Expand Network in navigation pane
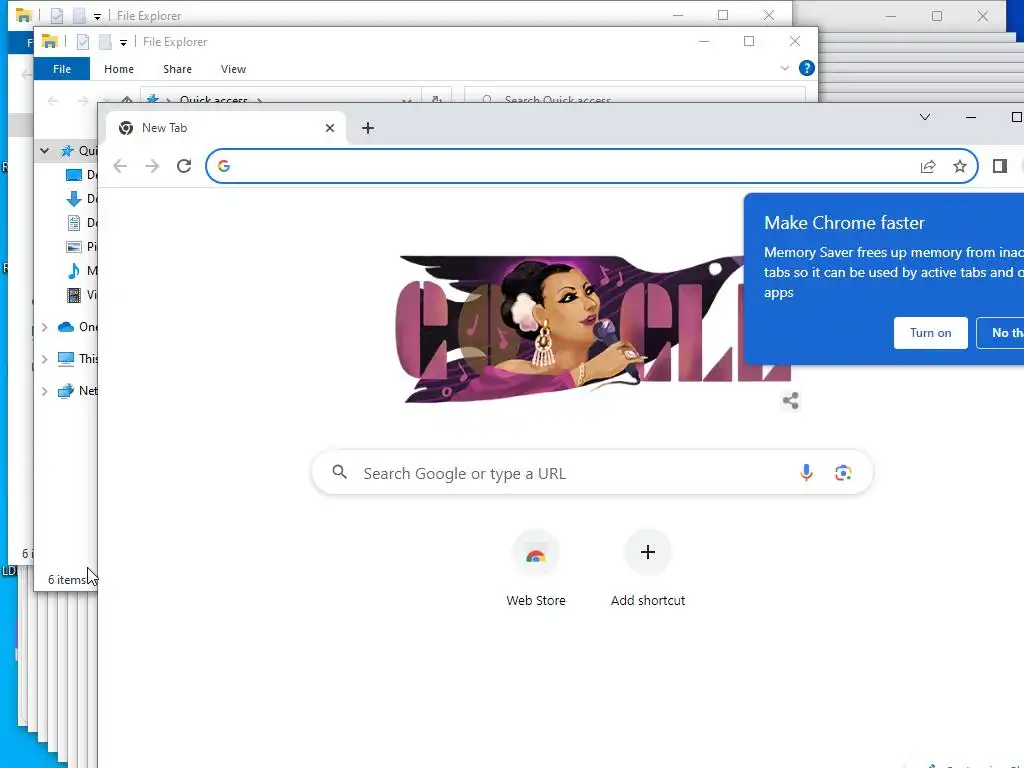Viewport: 1024px width, 768px height. 44,391
